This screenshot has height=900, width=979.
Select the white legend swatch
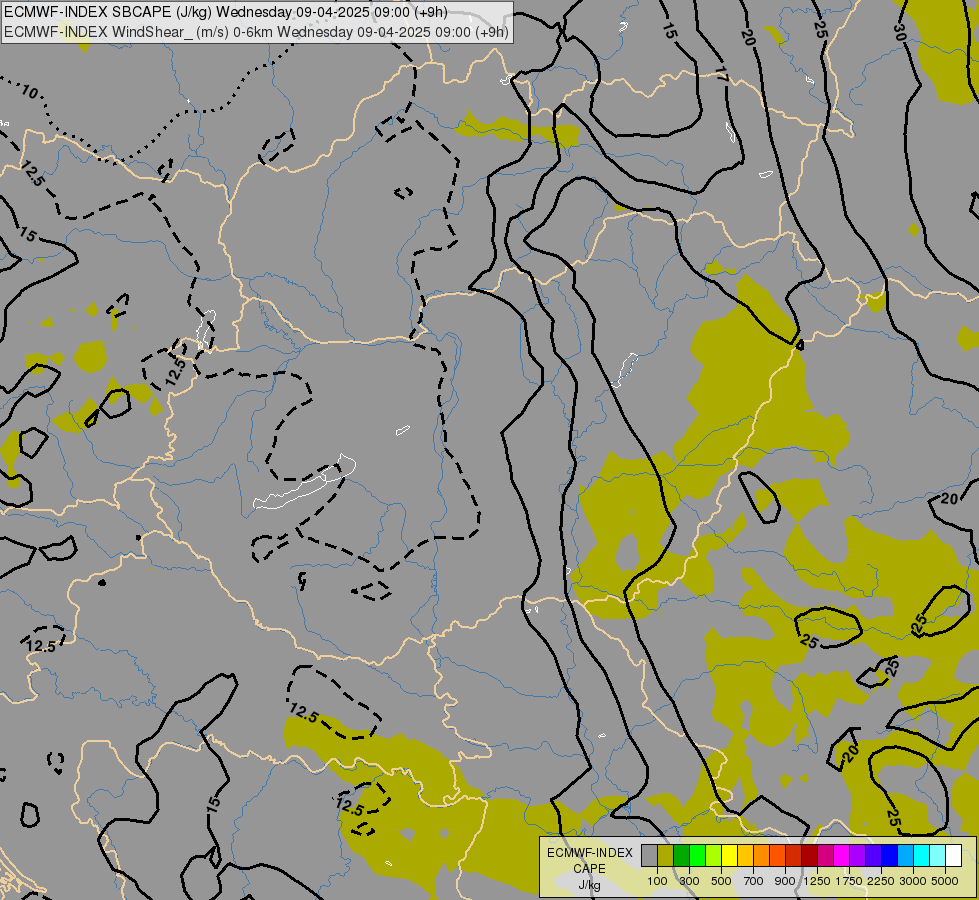pyautogui.click(x=953, y=855)
